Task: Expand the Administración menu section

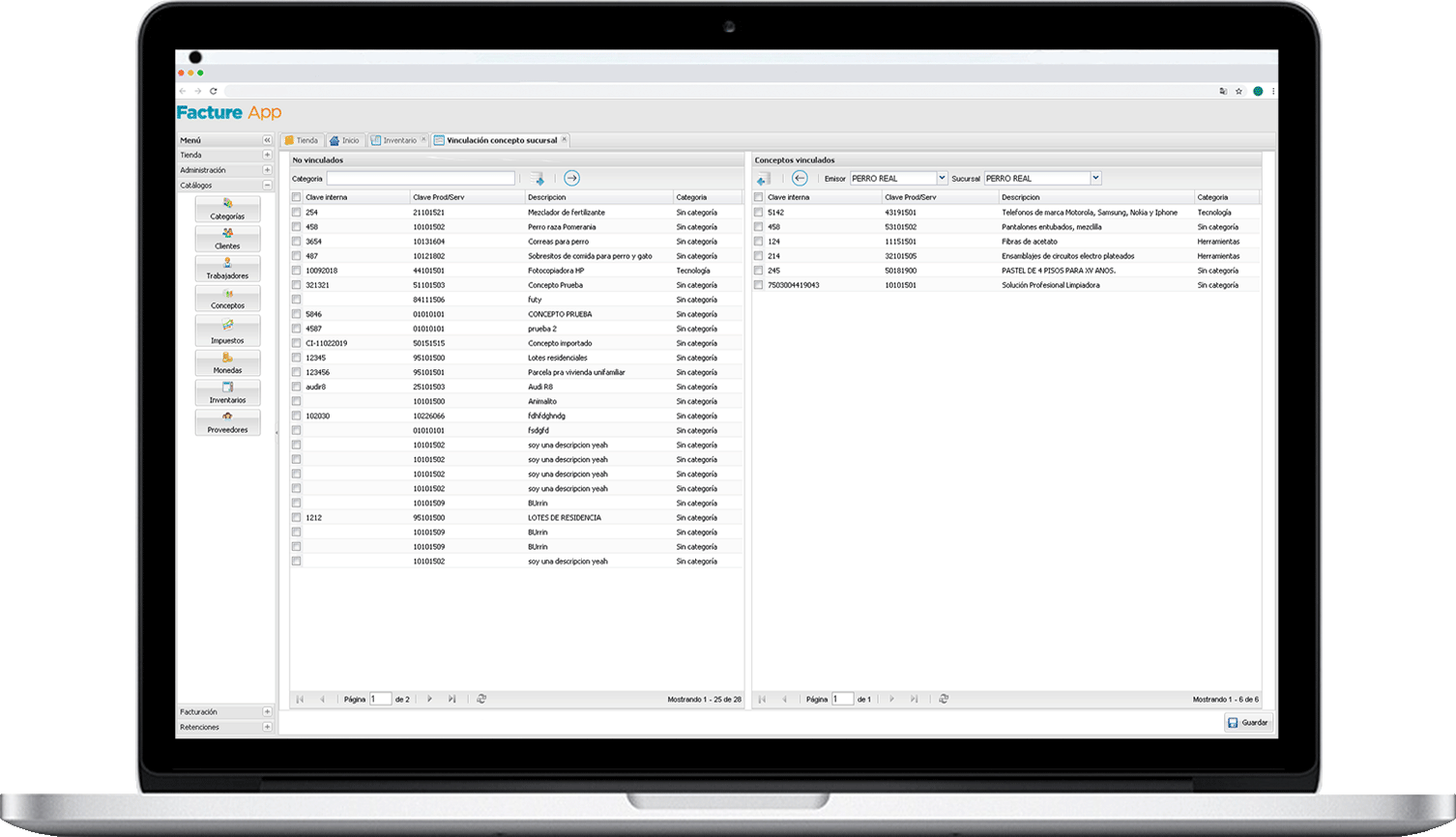Action: pos(268,170)
